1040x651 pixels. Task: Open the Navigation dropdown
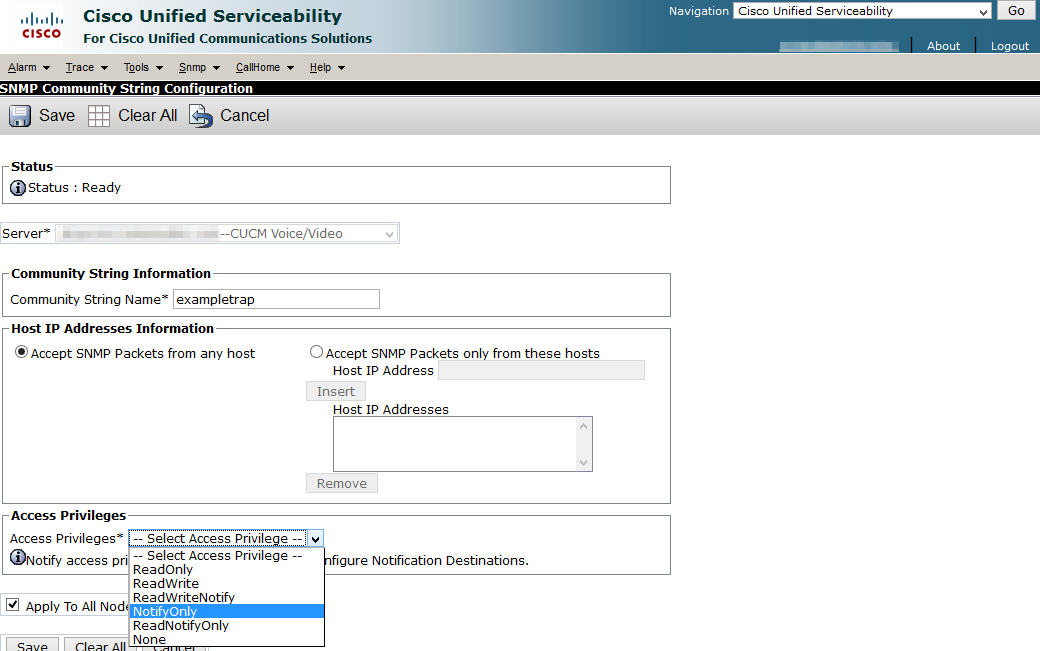pyautogui.click(x=860, y=10)
